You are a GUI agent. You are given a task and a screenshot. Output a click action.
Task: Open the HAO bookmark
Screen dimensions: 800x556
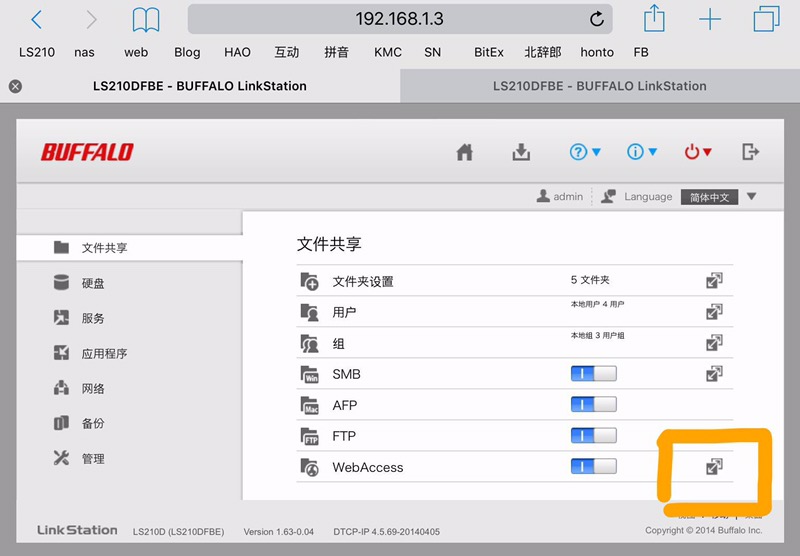pos(237,53)
